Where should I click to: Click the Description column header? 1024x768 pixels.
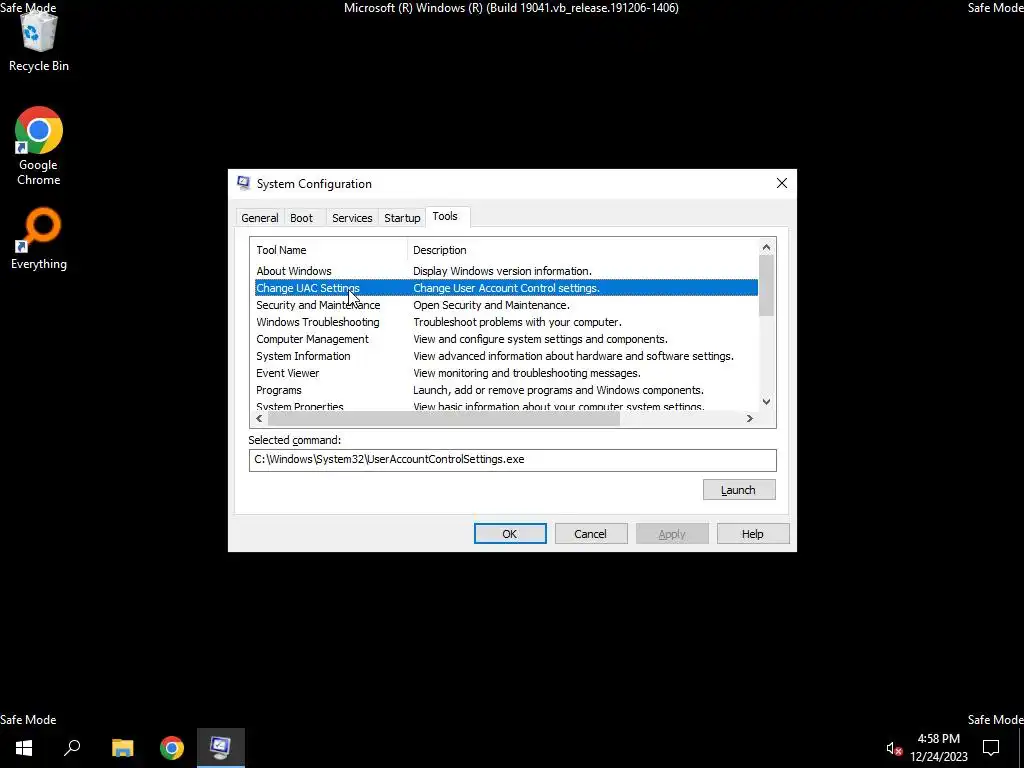pos(583,250)
